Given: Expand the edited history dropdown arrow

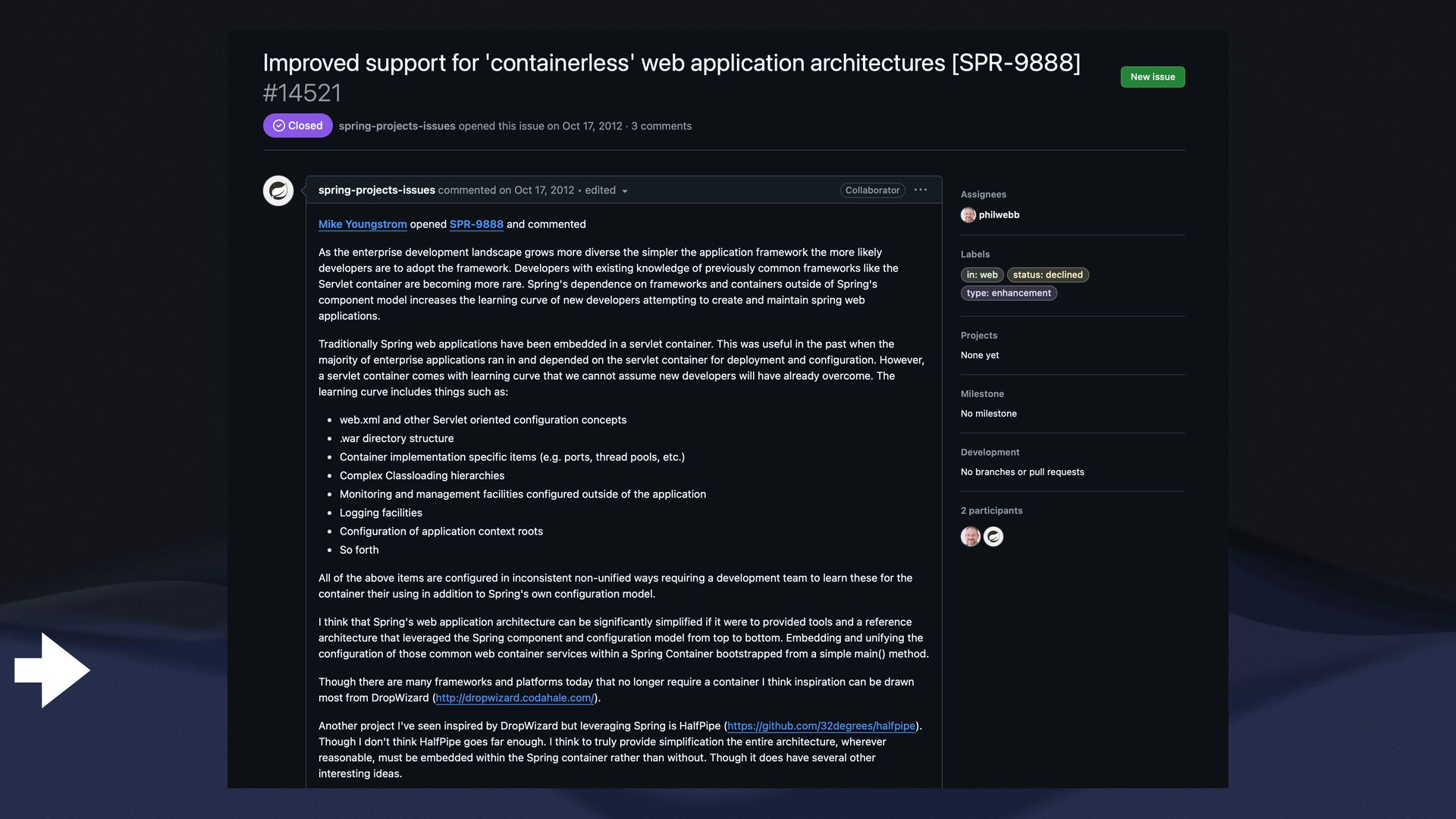Looking at the screenshot, I should 624,191.
